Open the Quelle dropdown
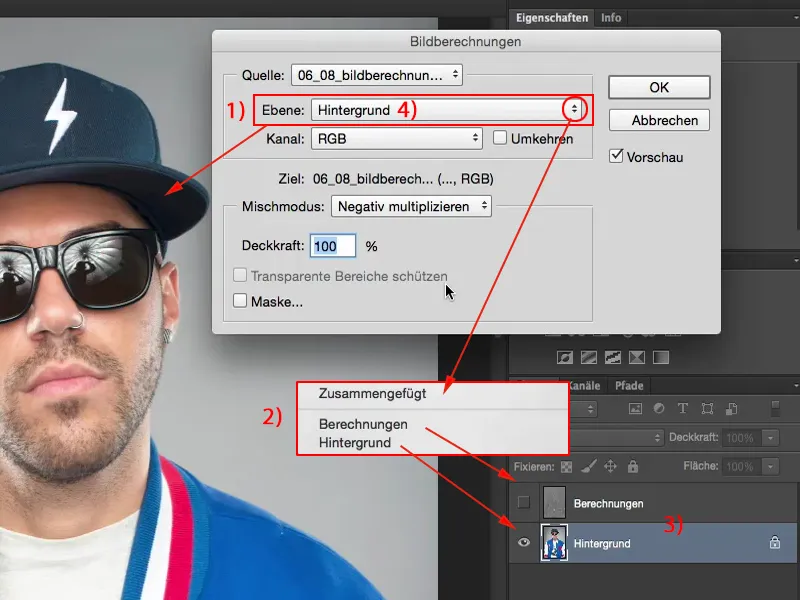800x600 pixels. (x=377, y=75)
